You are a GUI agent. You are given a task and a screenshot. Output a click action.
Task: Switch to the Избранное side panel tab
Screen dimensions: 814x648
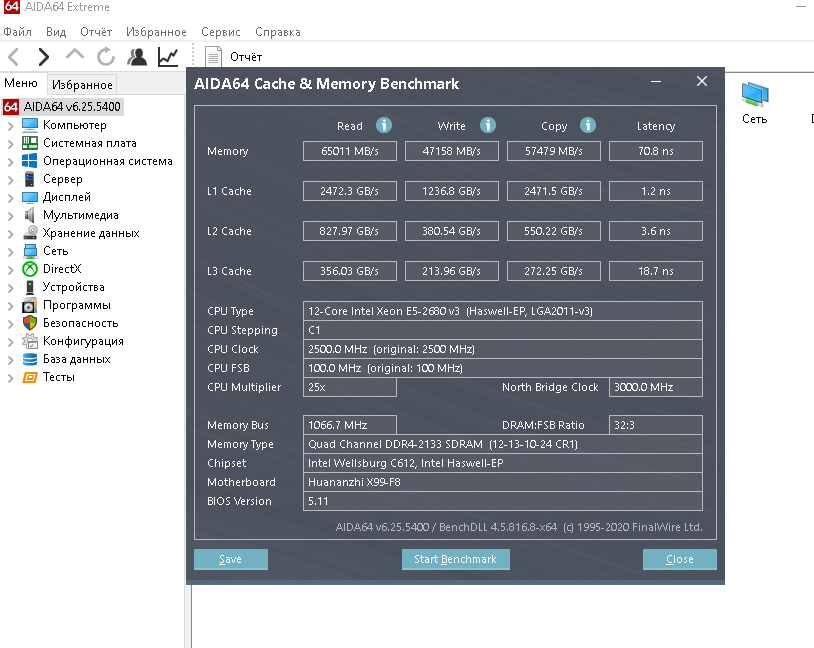pyautogui.click(x=82, y=84)
